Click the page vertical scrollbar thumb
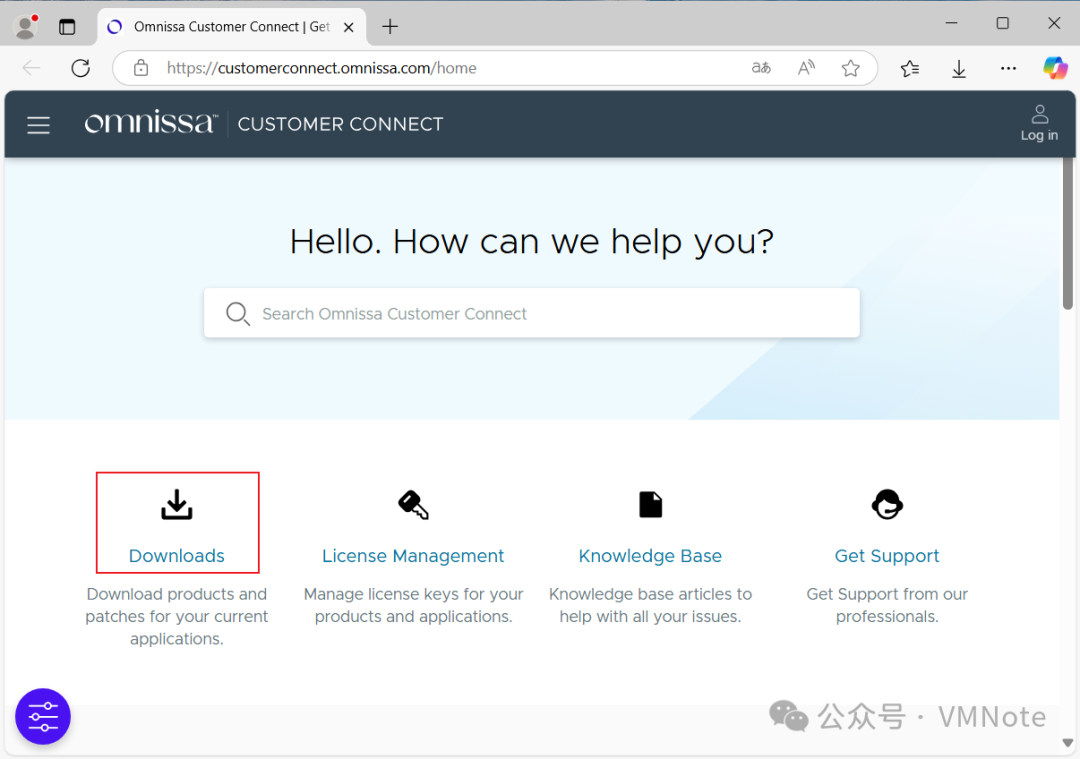The width and height of the screenshot is (1080, 759). 1068,234
